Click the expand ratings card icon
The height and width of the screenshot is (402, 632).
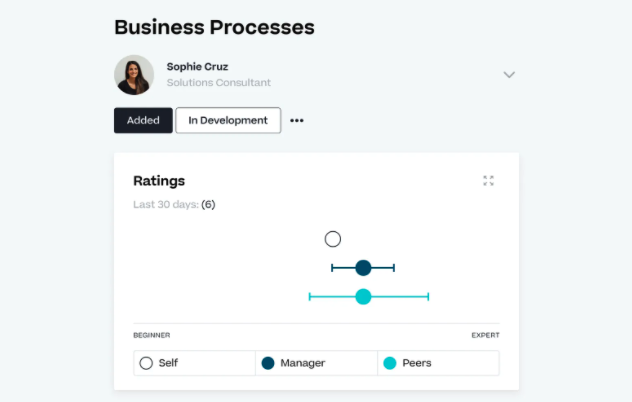click(x=488, y=181)
